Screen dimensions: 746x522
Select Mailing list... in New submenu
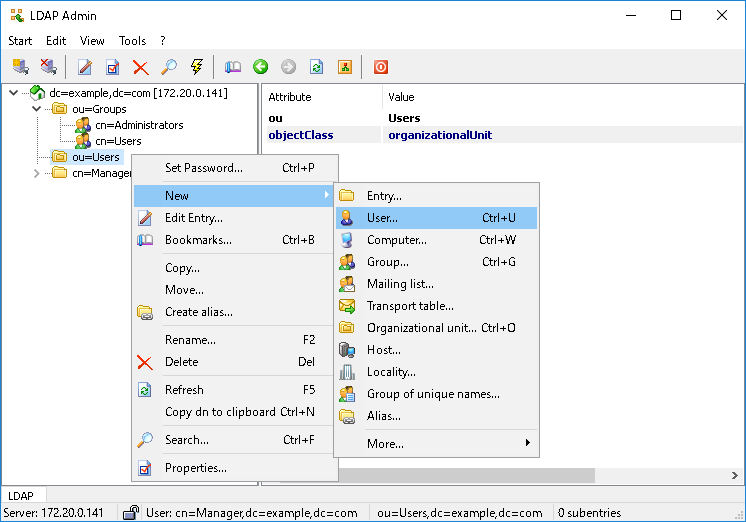tap(436, 284)
